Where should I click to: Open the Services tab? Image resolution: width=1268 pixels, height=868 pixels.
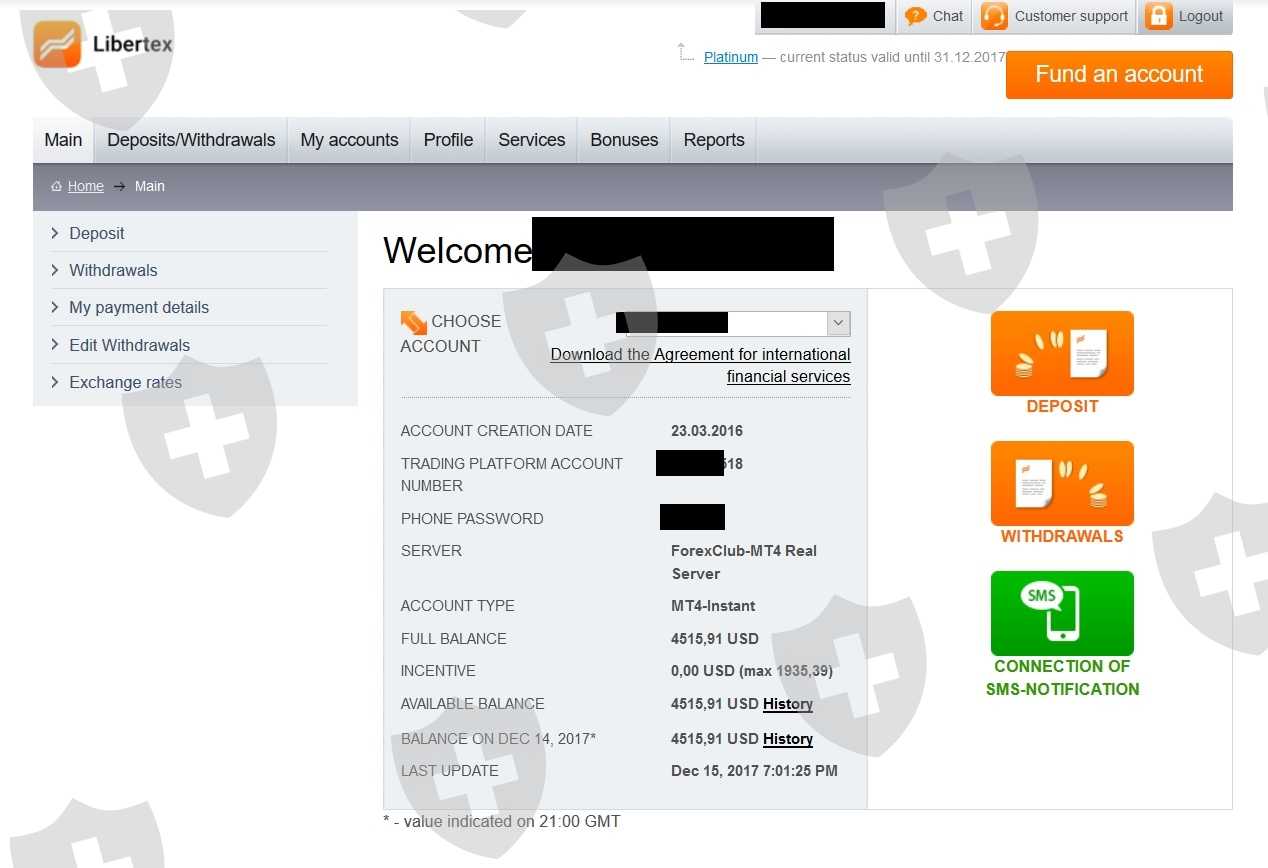532,140
